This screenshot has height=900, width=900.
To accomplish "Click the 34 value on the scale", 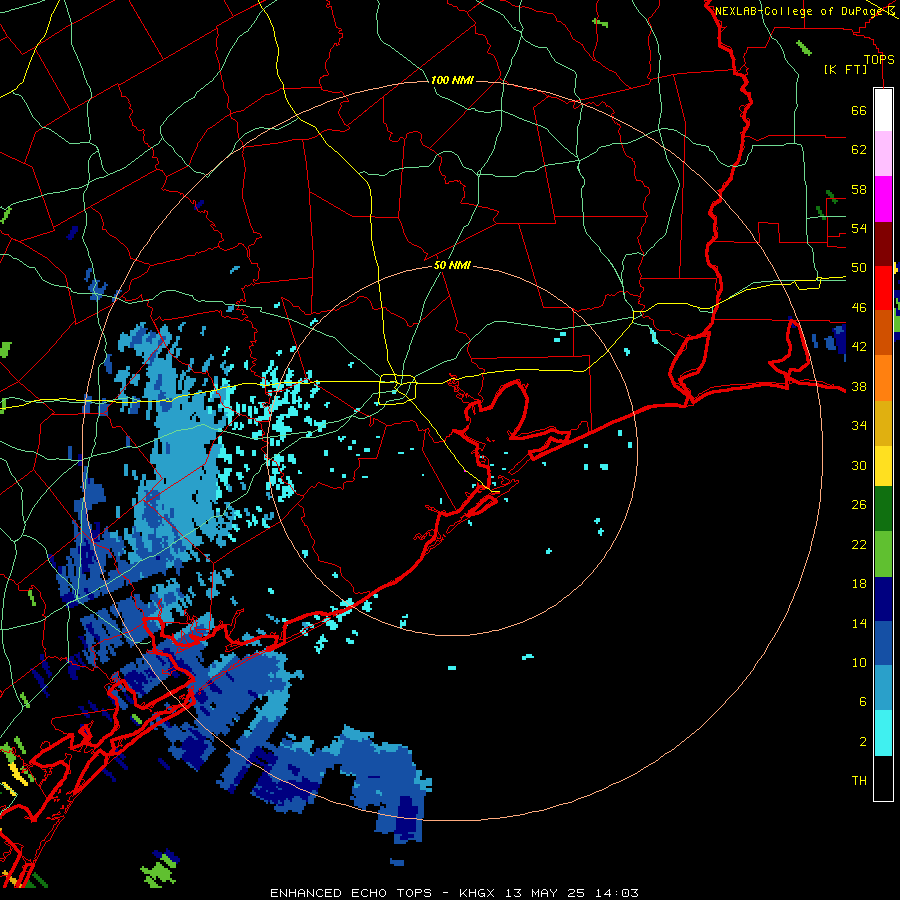I will coord(859,425).
